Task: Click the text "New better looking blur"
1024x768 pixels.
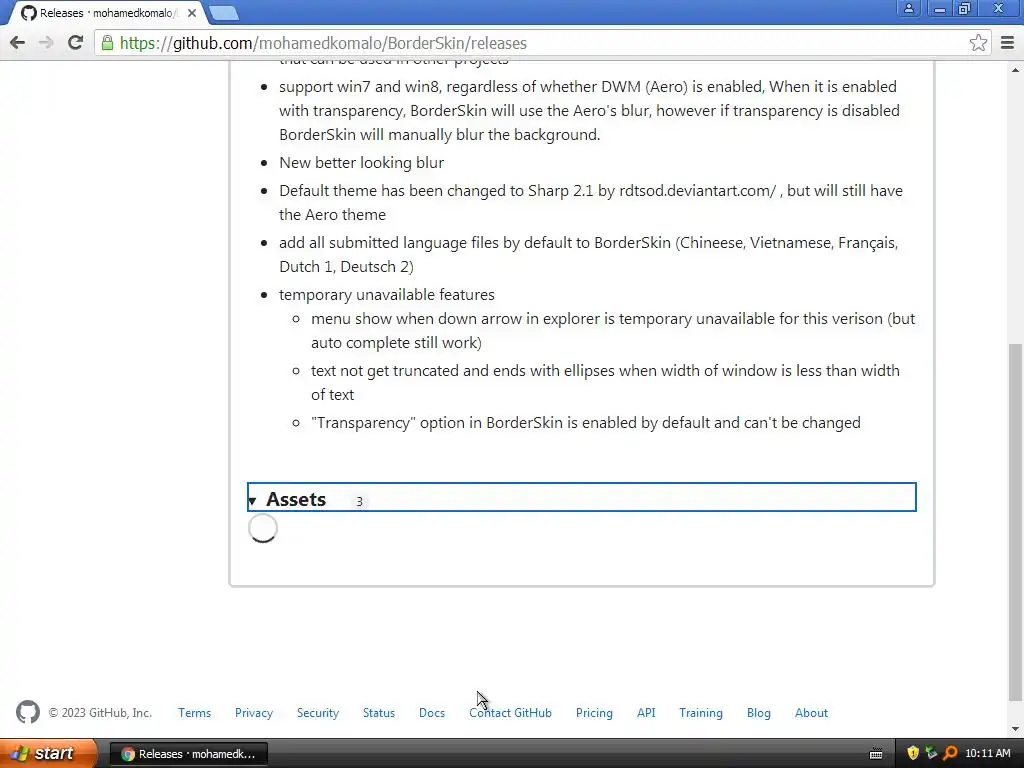Action: [x=361, y=163]
